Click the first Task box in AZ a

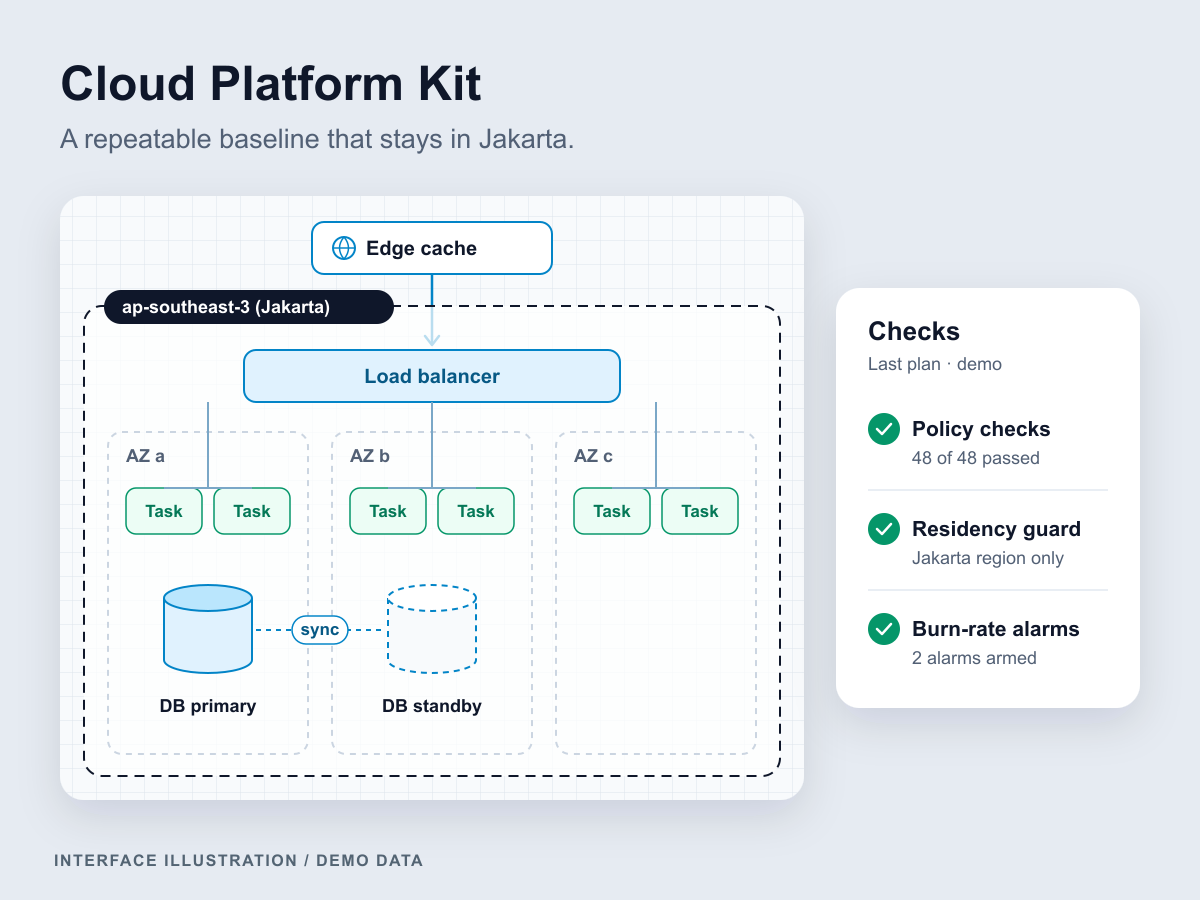tap(164, 511)
